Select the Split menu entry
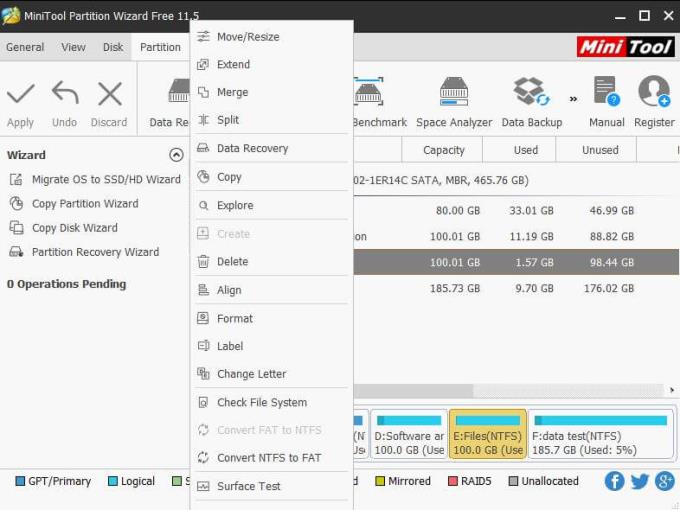This screenshot has width=680, height=510. 271,120
